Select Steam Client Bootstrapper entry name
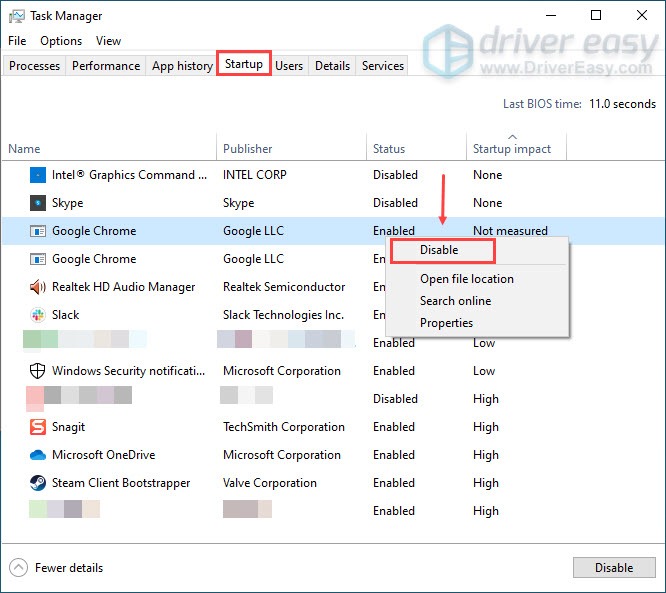Viewport: 666px width, 593px height. (121, 483)
